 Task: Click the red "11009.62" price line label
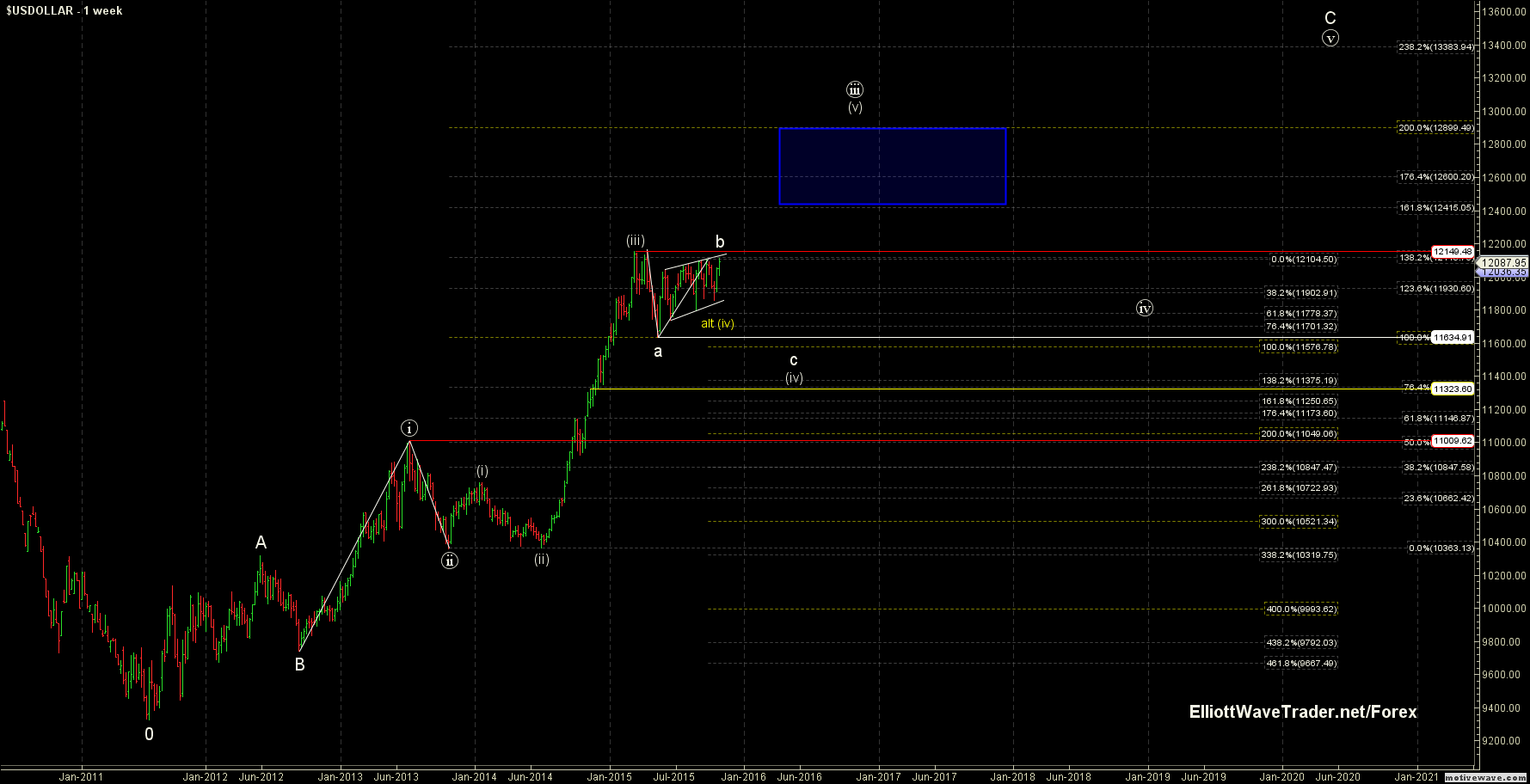pyautogui.click(x=1453, y=441)
